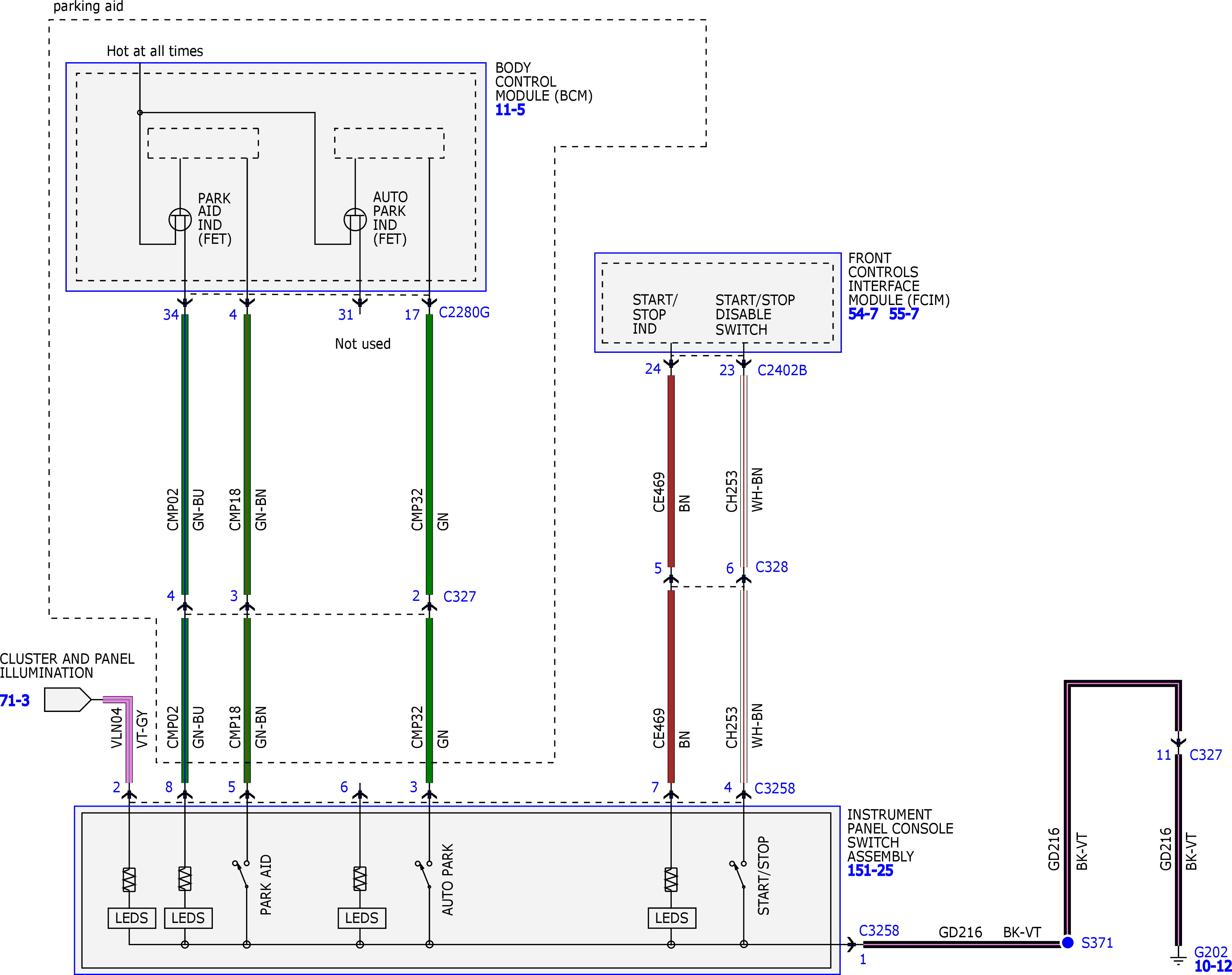Click the AUTO PARK IND FET symbol
Image resolution: width=1232 pixels, height=975 pixels.
pyautogui.click(x=355, y=219)
